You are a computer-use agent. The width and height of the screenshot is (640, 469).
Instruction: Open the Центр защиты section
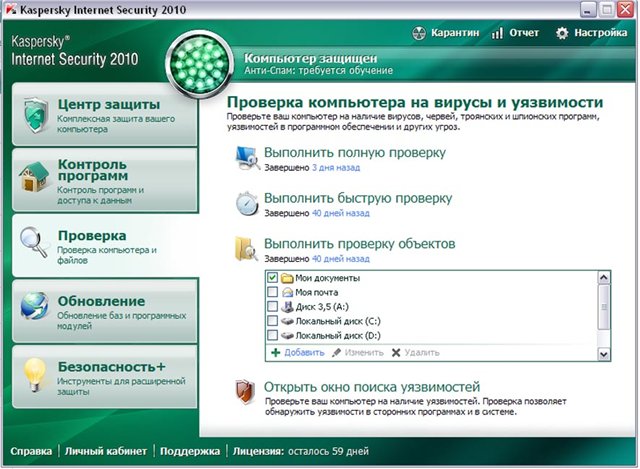click(105, 115)
